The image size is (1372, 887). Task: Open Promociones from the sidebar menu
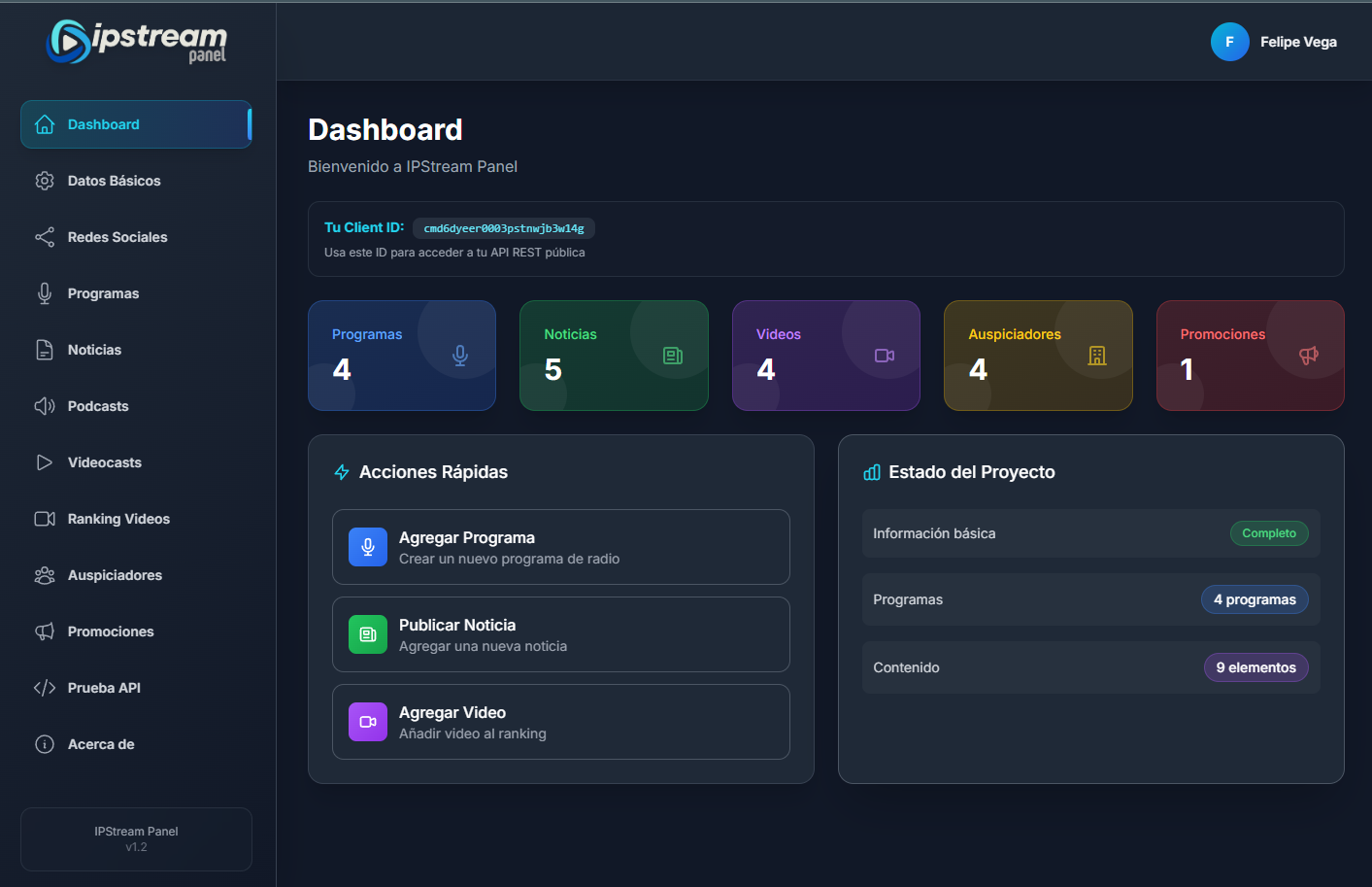coord(111,631)
